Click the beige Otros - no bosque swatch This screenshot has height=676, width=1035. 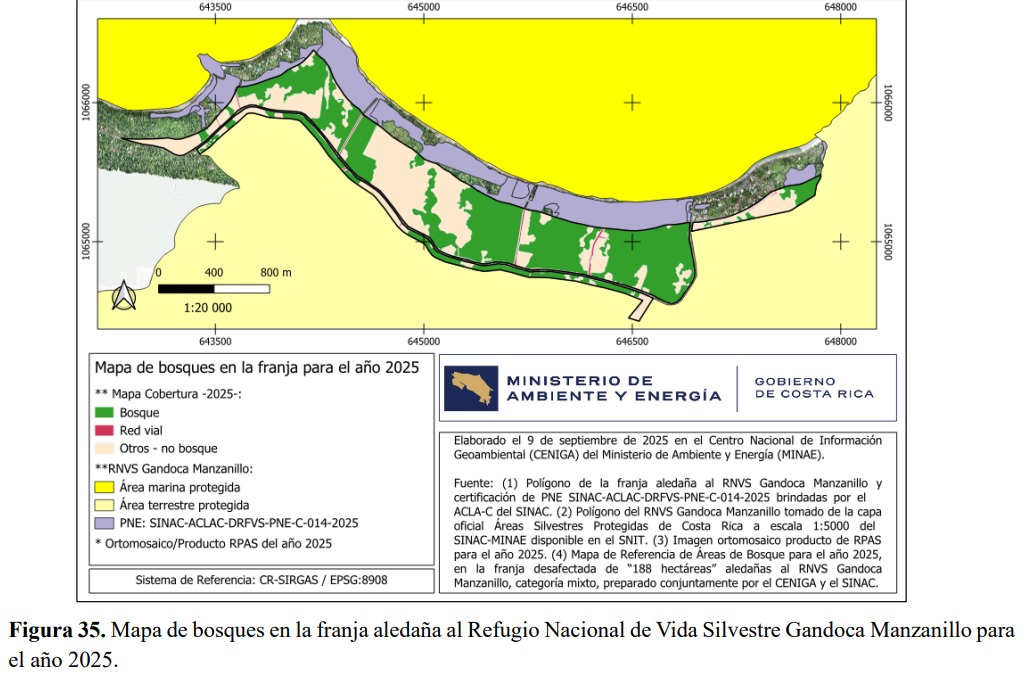(104, 449)
